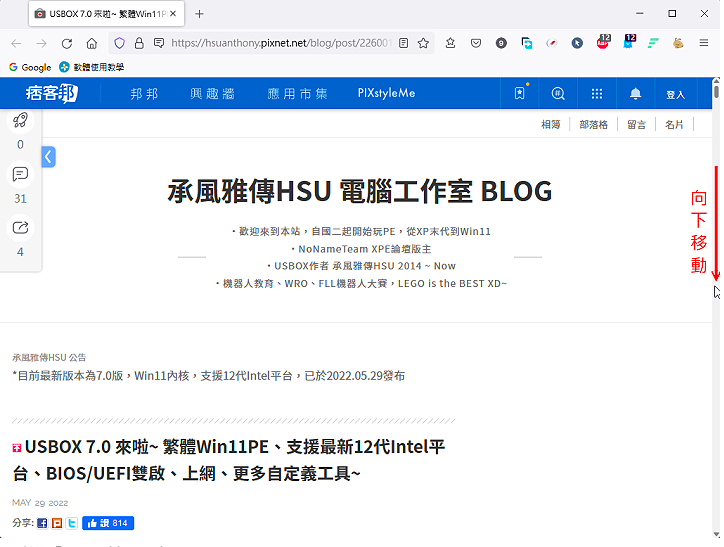The image size is (724, 547).
Task: Toggle reader view icon
Action: [x=404, y=43]
